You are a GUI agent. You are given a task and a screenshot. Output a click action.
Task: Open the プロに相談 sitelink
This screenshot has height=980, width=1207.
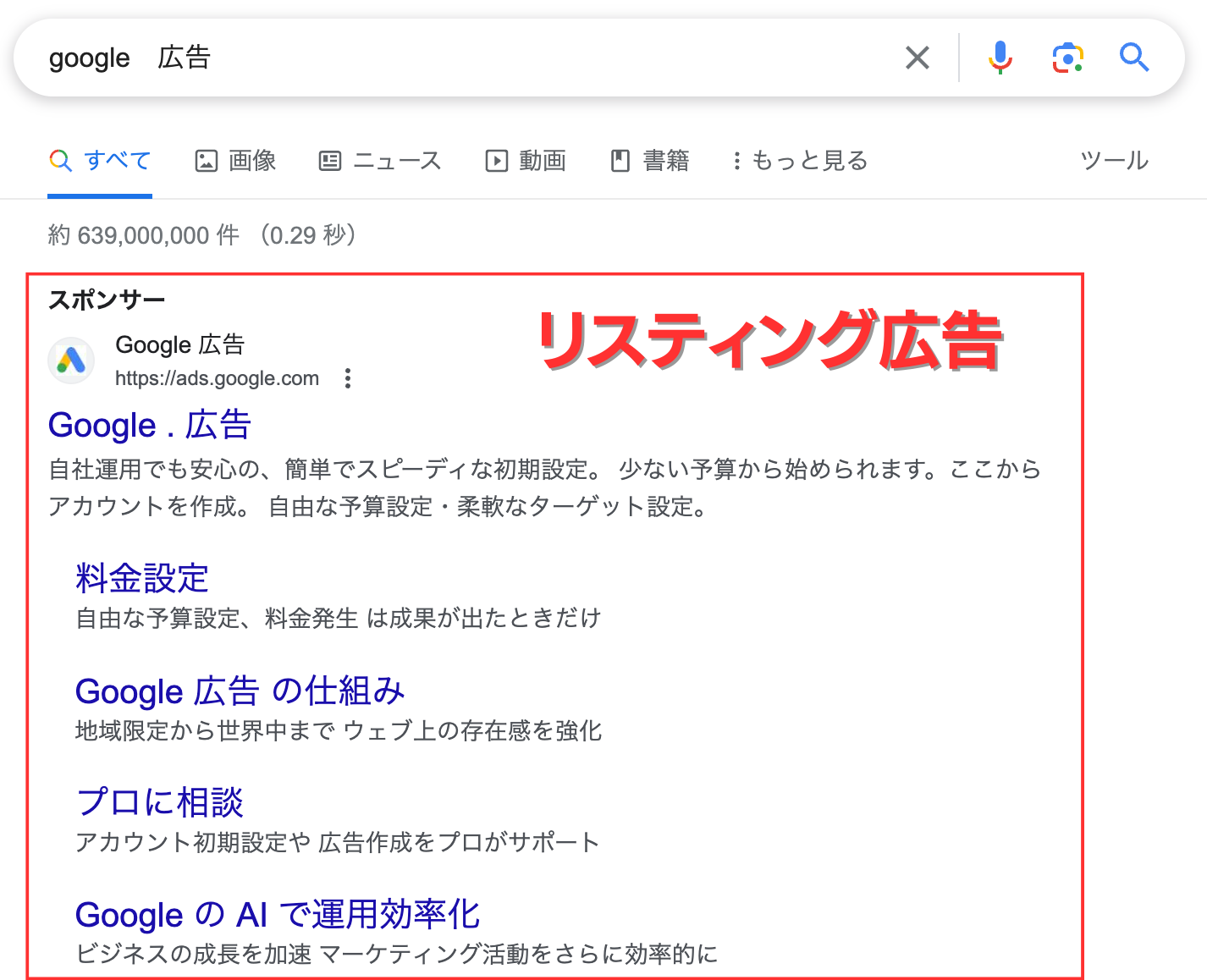click(160, 802)
